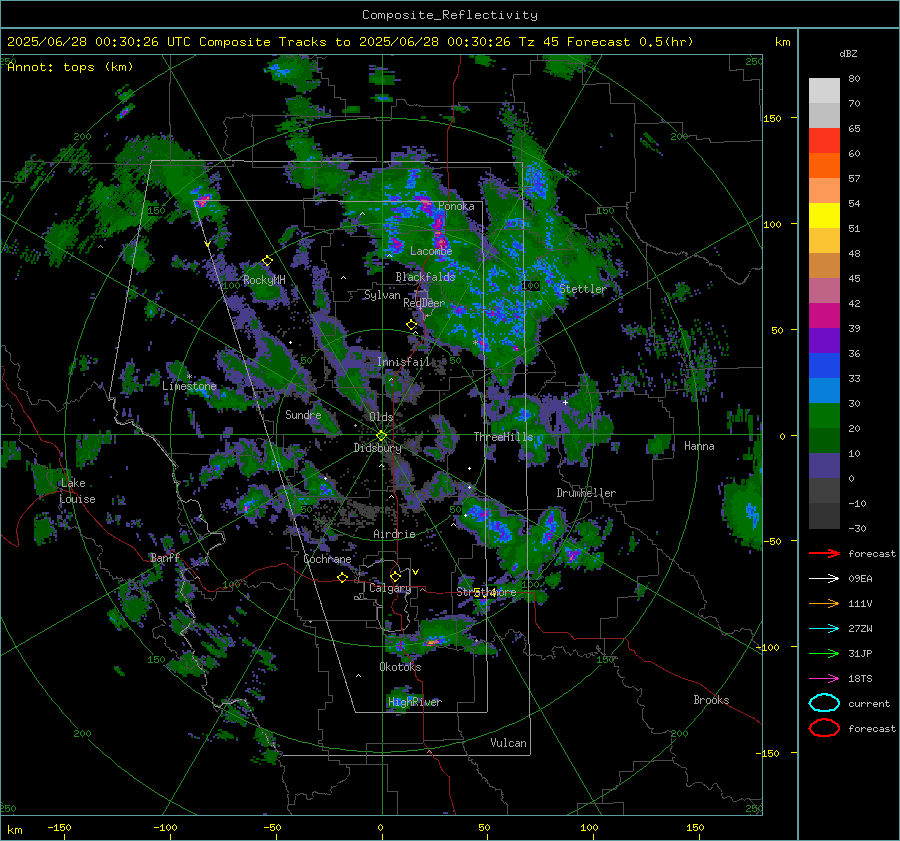Screen dimensions: 900x841
Task: Click the magenta 18TS track arrow
Action: [824, 679]
